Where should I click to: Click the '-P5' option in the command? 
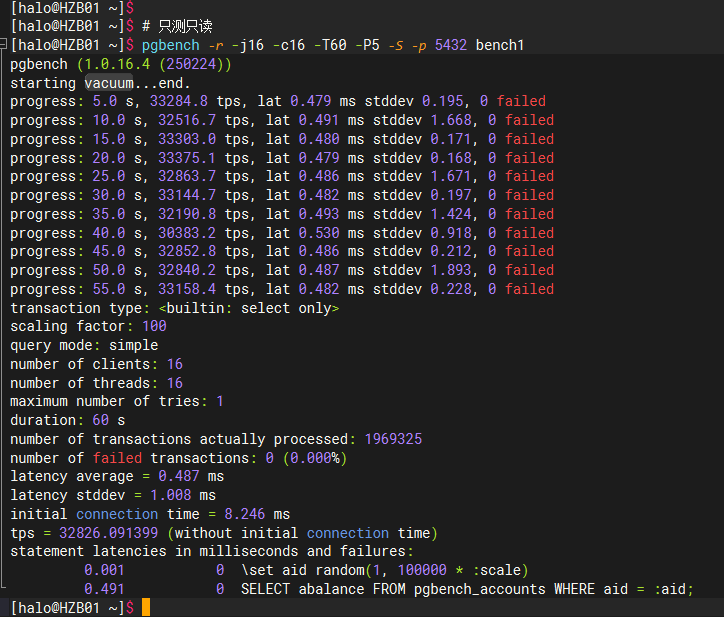click(x=367, y=45)
